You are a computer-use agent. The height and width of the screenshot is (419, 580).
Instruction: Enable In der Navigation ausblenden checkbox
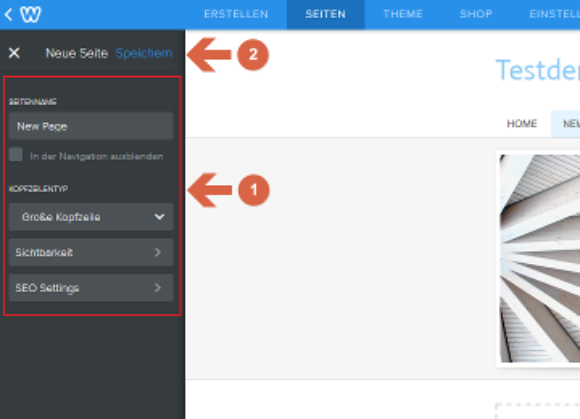coord(16,154)
